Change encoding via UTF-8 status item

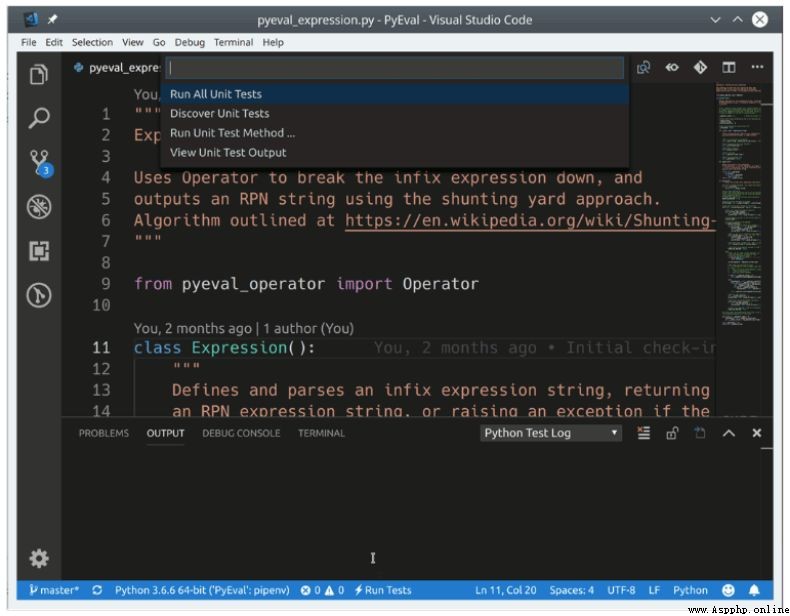(x=621, y=590)
